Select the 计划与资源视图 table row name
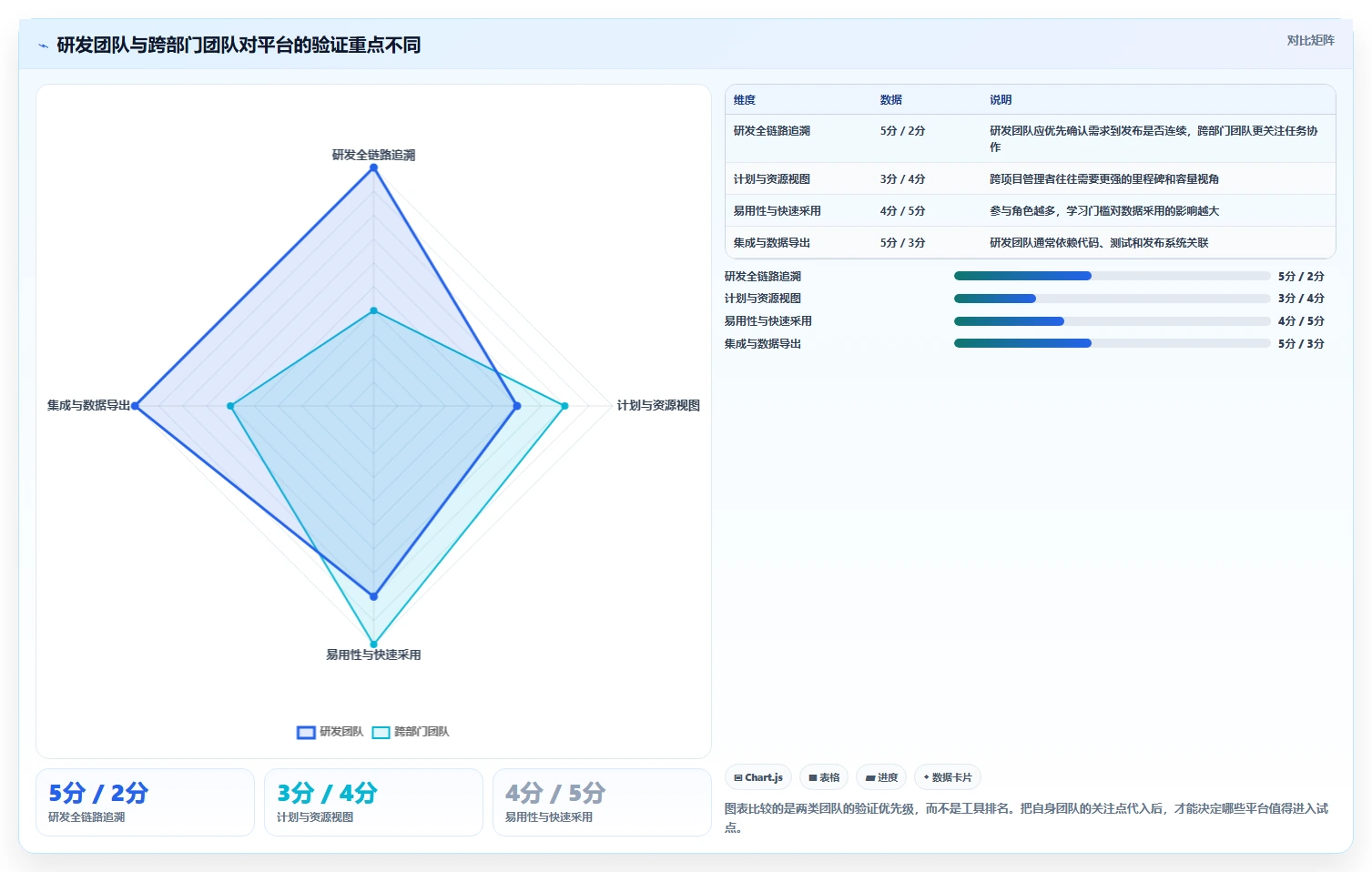Image resolution: width=1372 pixels, height=872 pixels. pos(772,179)
